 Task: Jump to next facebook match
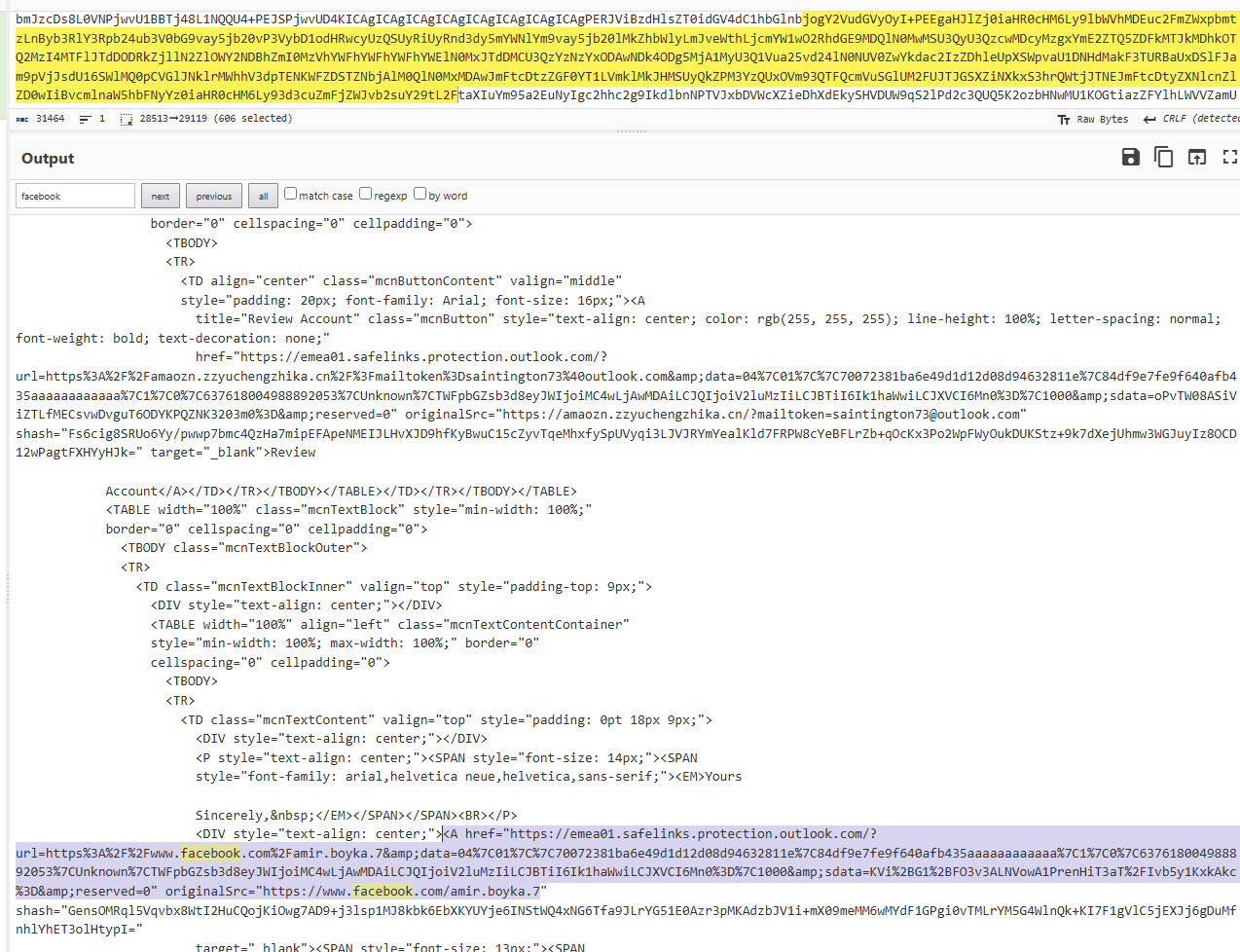(x=161, y=196)
